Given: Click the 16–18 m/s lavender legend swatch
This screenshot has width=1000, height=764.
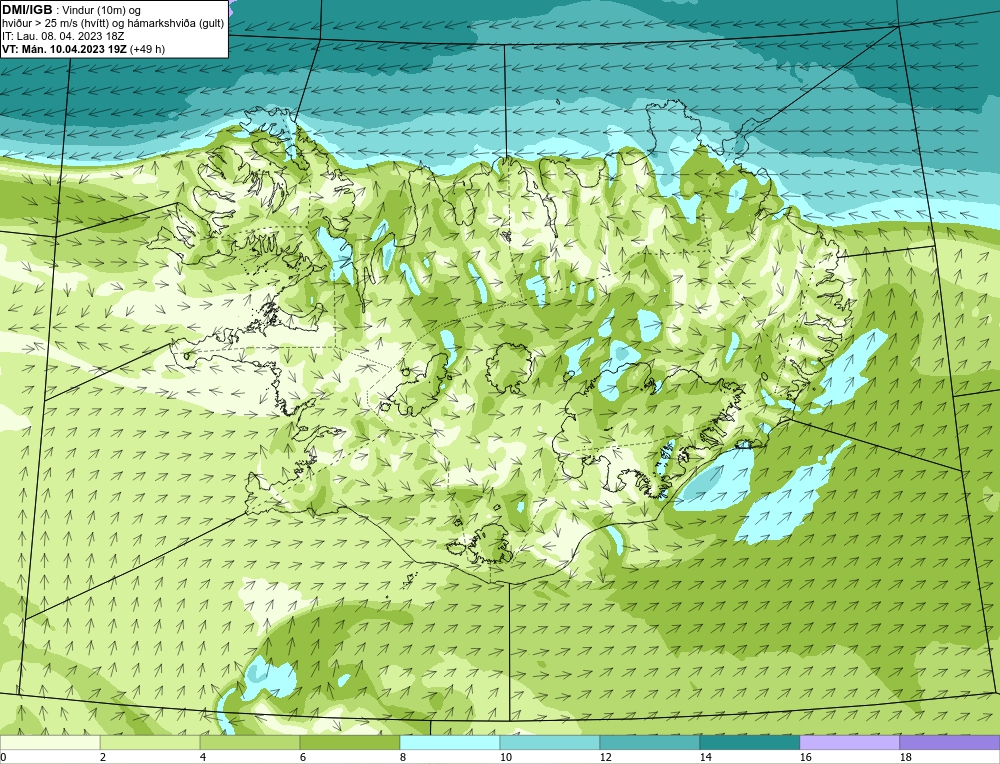Looking at the screenshot, I should (849, 742).
